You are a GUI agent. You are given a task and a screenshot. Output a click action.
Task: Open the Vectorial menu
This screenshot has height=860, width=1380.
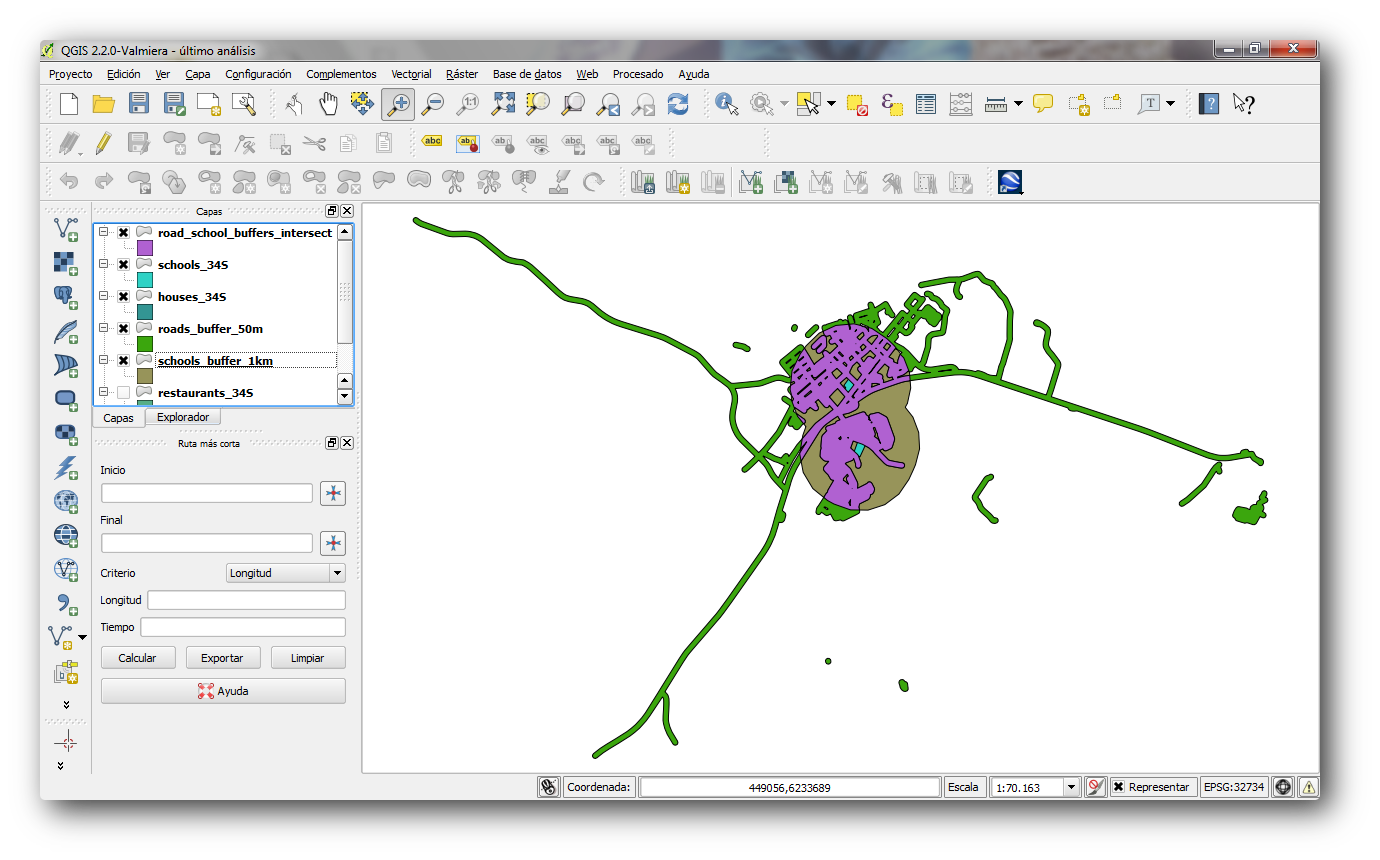411,74
